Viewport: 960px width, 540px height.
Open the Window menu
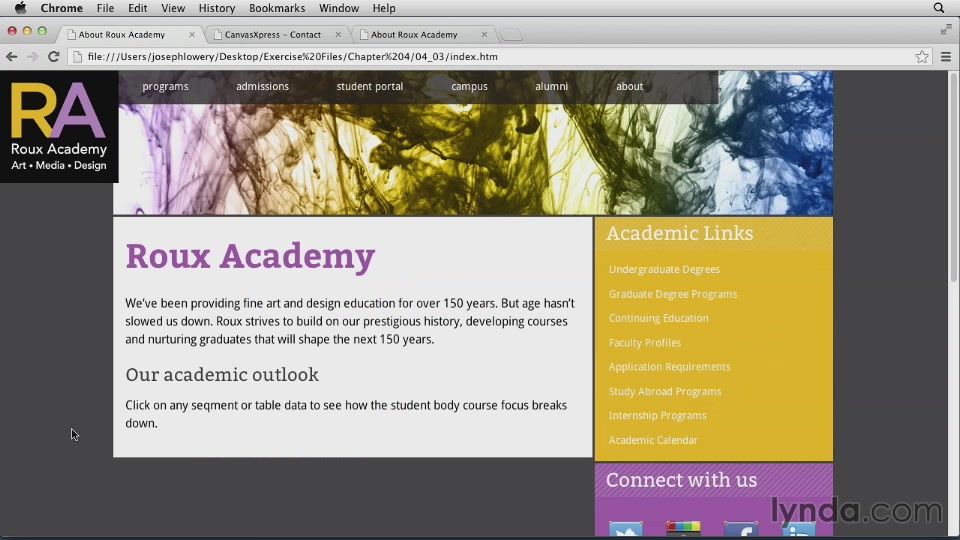point(339,8)
